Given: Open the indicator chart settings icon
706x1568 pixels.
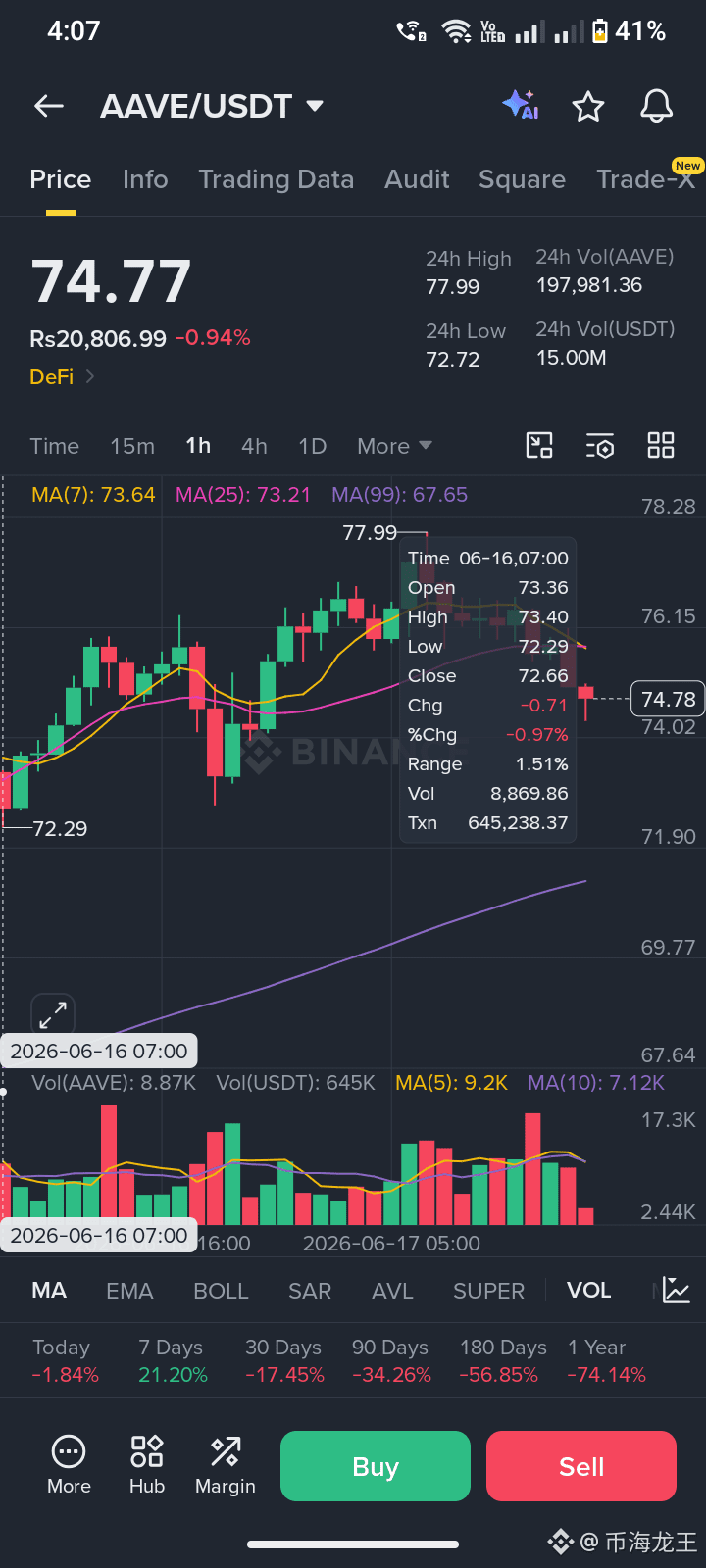Looking at the screenshot, I should click(x=677, y=1290).
